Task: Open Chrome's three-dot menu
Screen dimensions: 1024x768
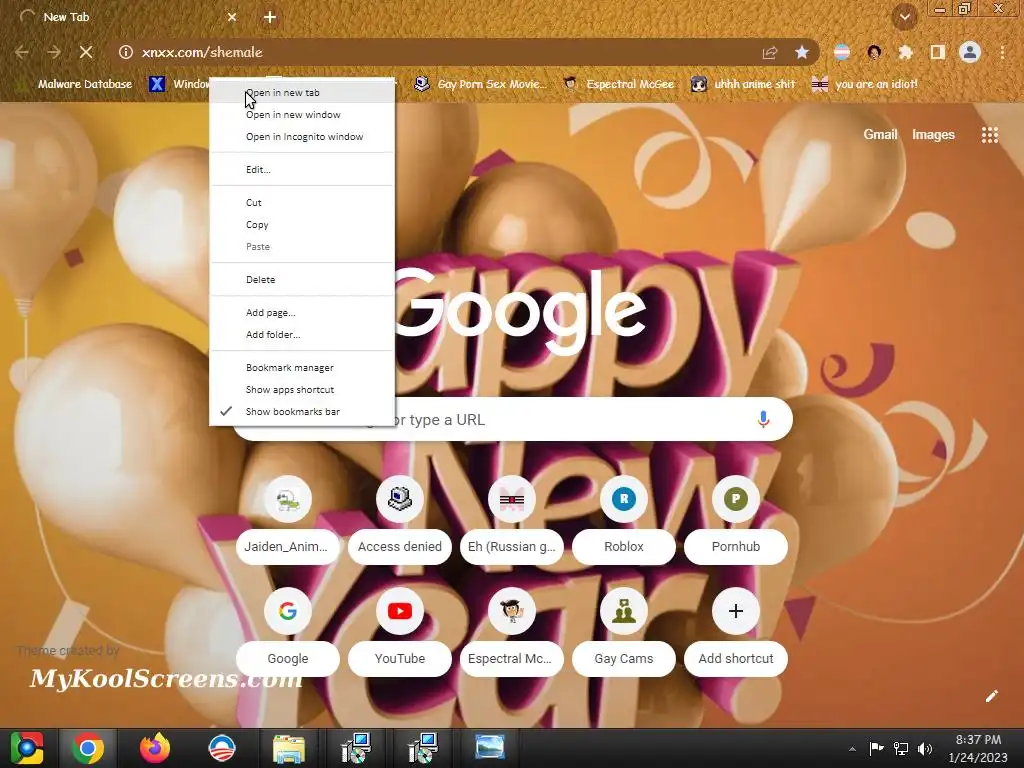Action: click(x=1002, y=52)
